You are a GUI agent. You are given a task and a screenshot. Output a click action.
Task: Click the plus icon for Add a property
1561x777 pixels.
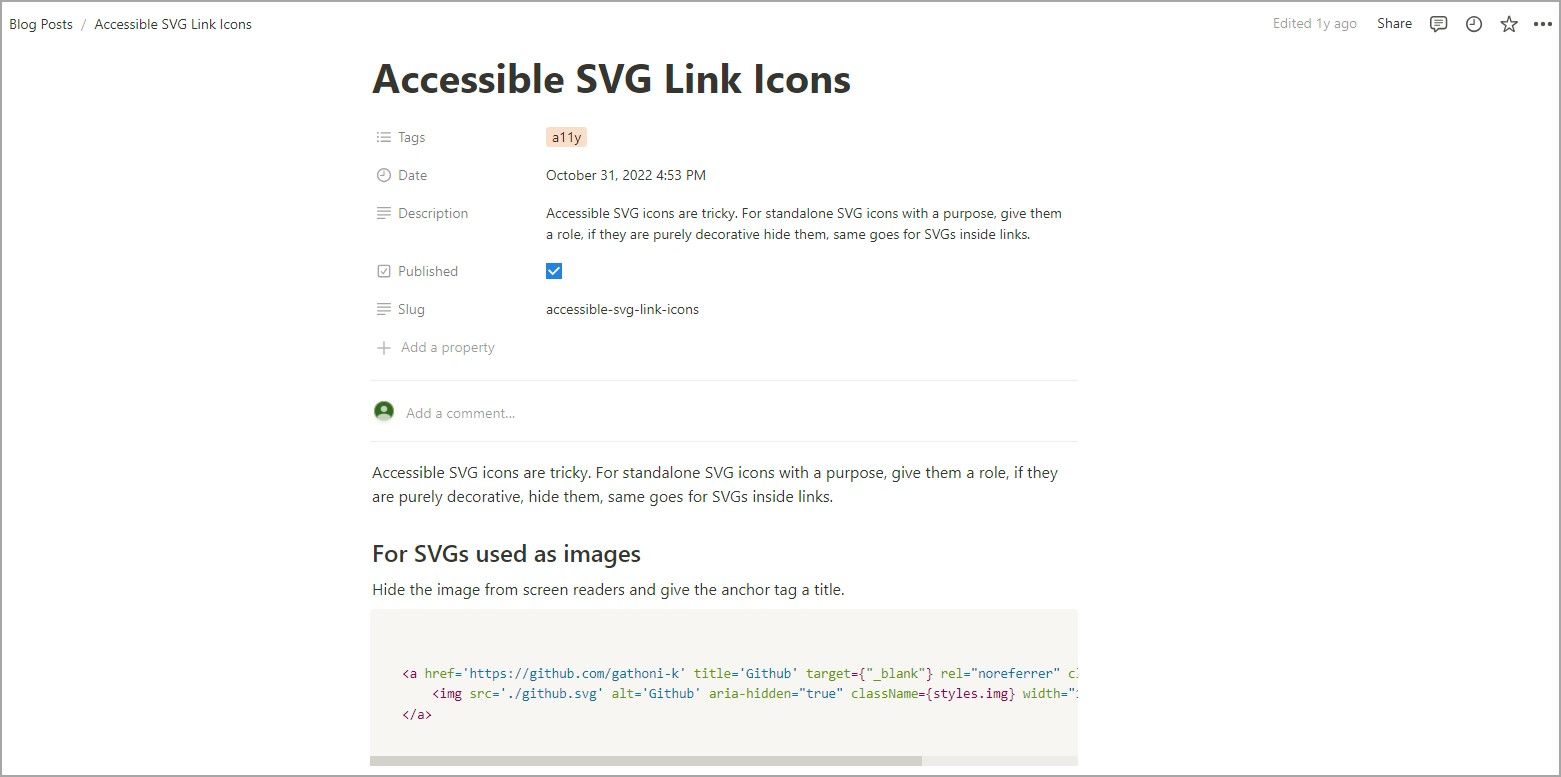tap(384, 347)
